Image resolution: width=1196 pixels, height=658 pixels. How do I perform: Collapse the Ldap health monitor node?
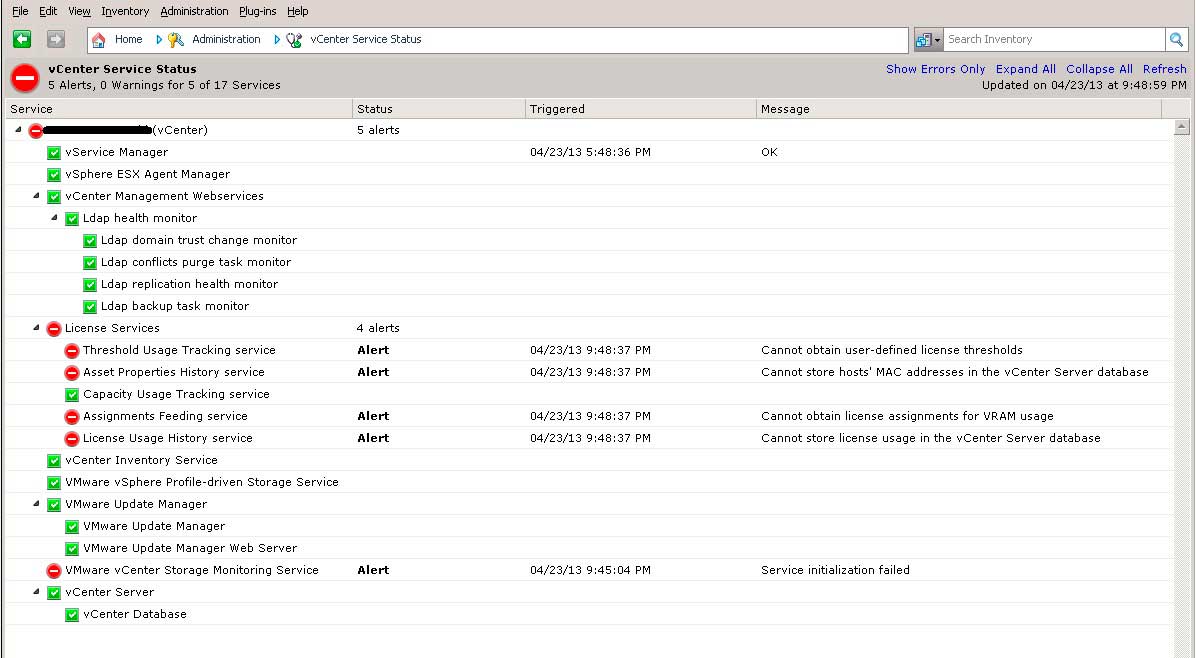(x=54, y=218)
